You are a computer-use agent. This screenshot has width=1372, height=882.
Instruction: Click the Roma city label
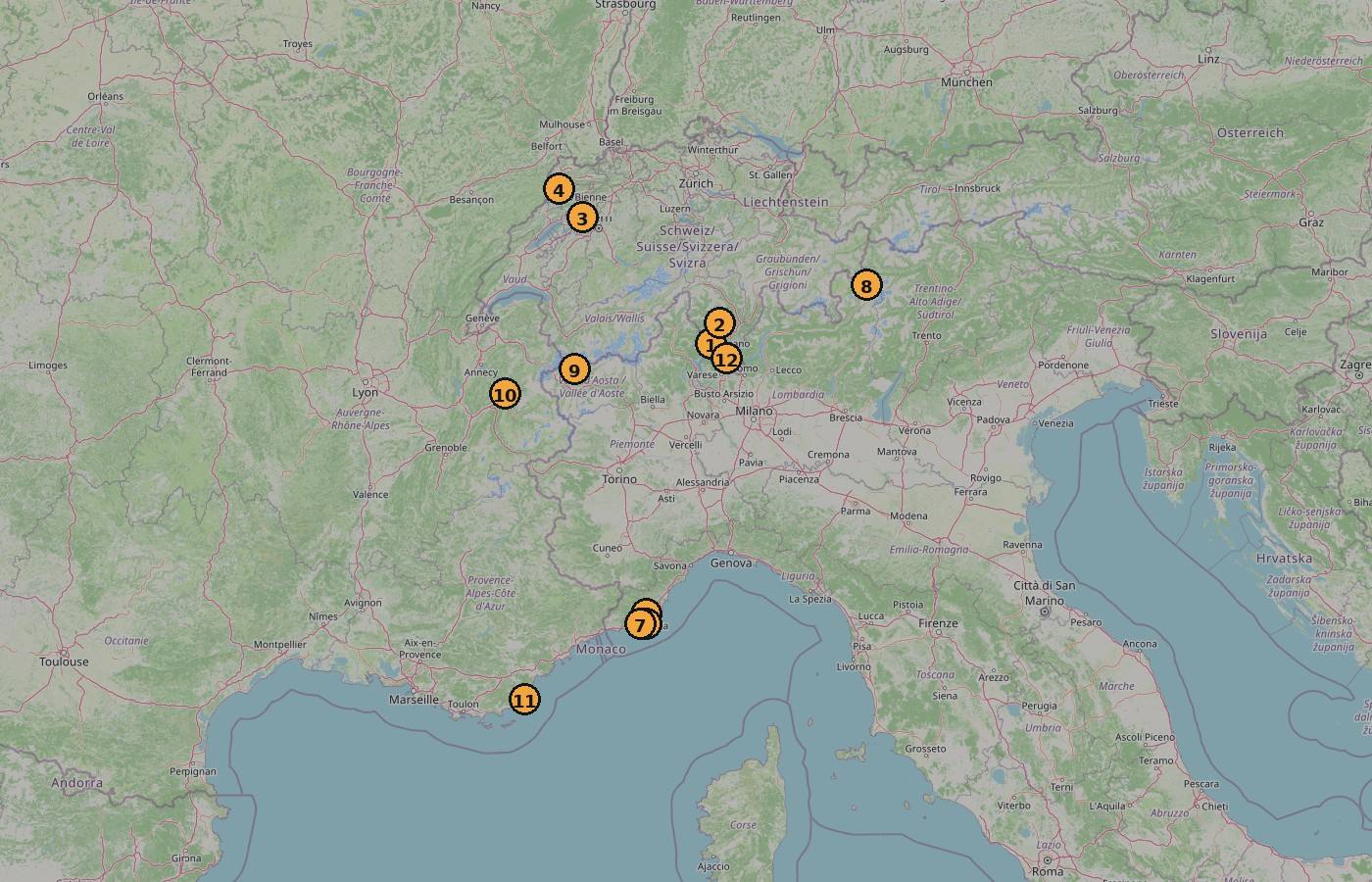1048,871
